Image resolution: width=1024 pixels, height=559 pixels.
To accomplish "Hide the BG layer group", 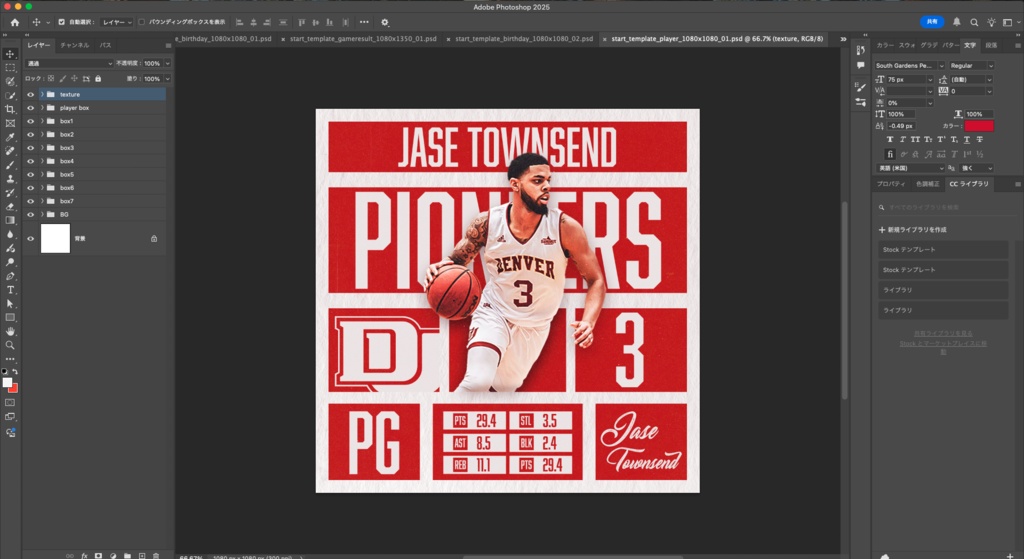I will [30, 214].
